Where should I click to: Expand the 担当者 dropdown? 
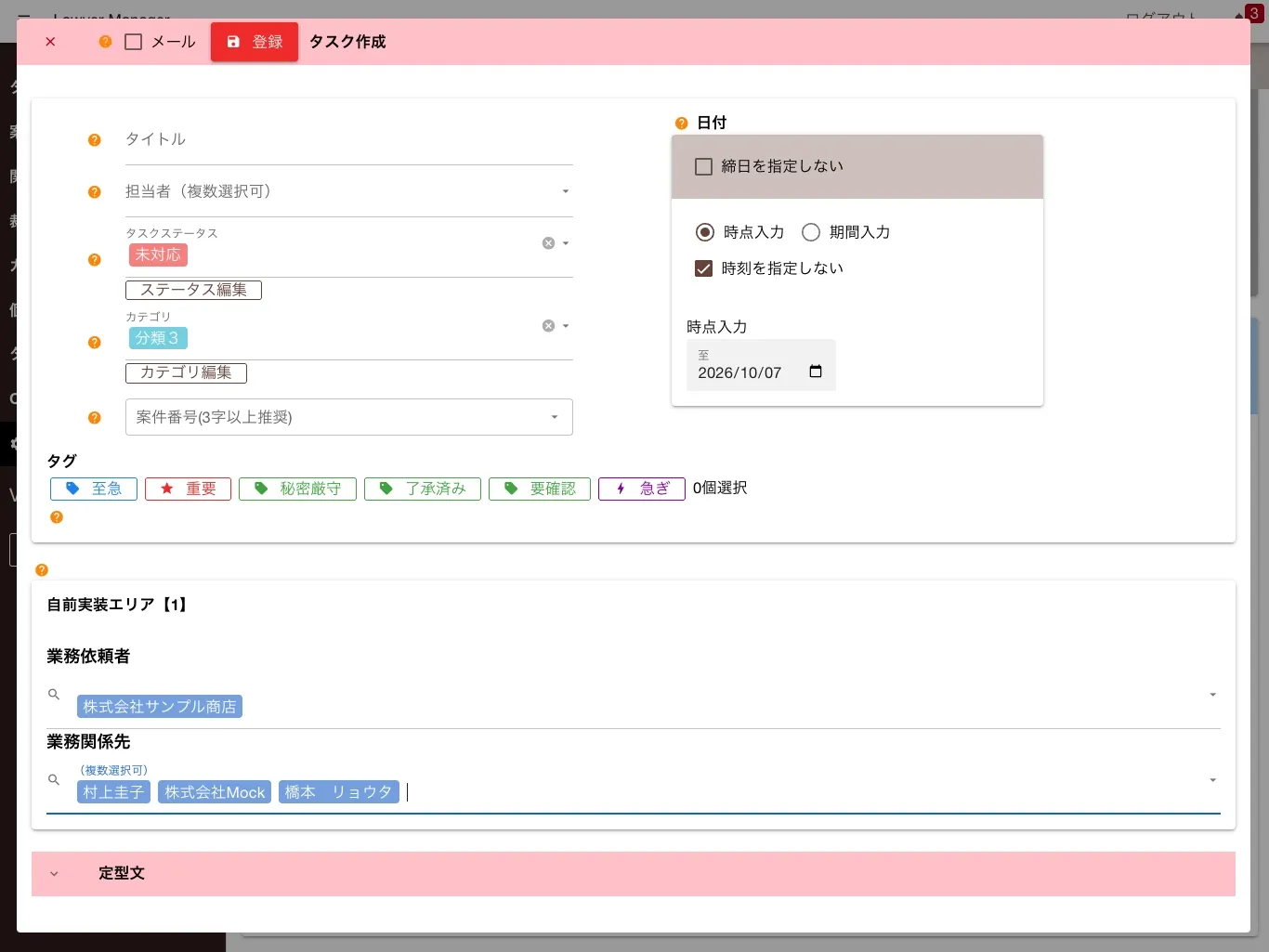tap(565, 191)
